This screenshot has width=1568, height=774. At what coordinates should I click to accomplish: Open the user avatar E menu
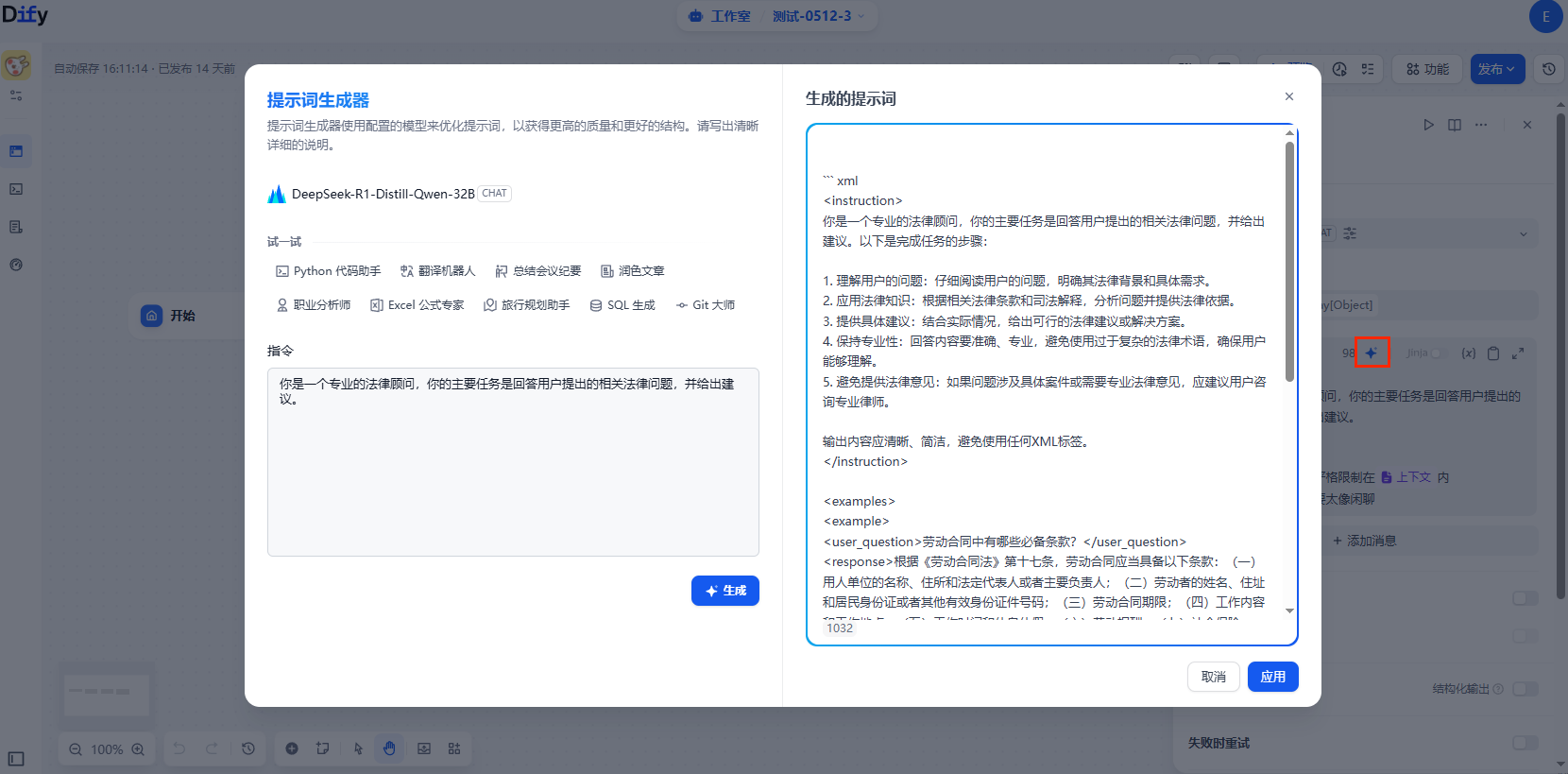1546,16
